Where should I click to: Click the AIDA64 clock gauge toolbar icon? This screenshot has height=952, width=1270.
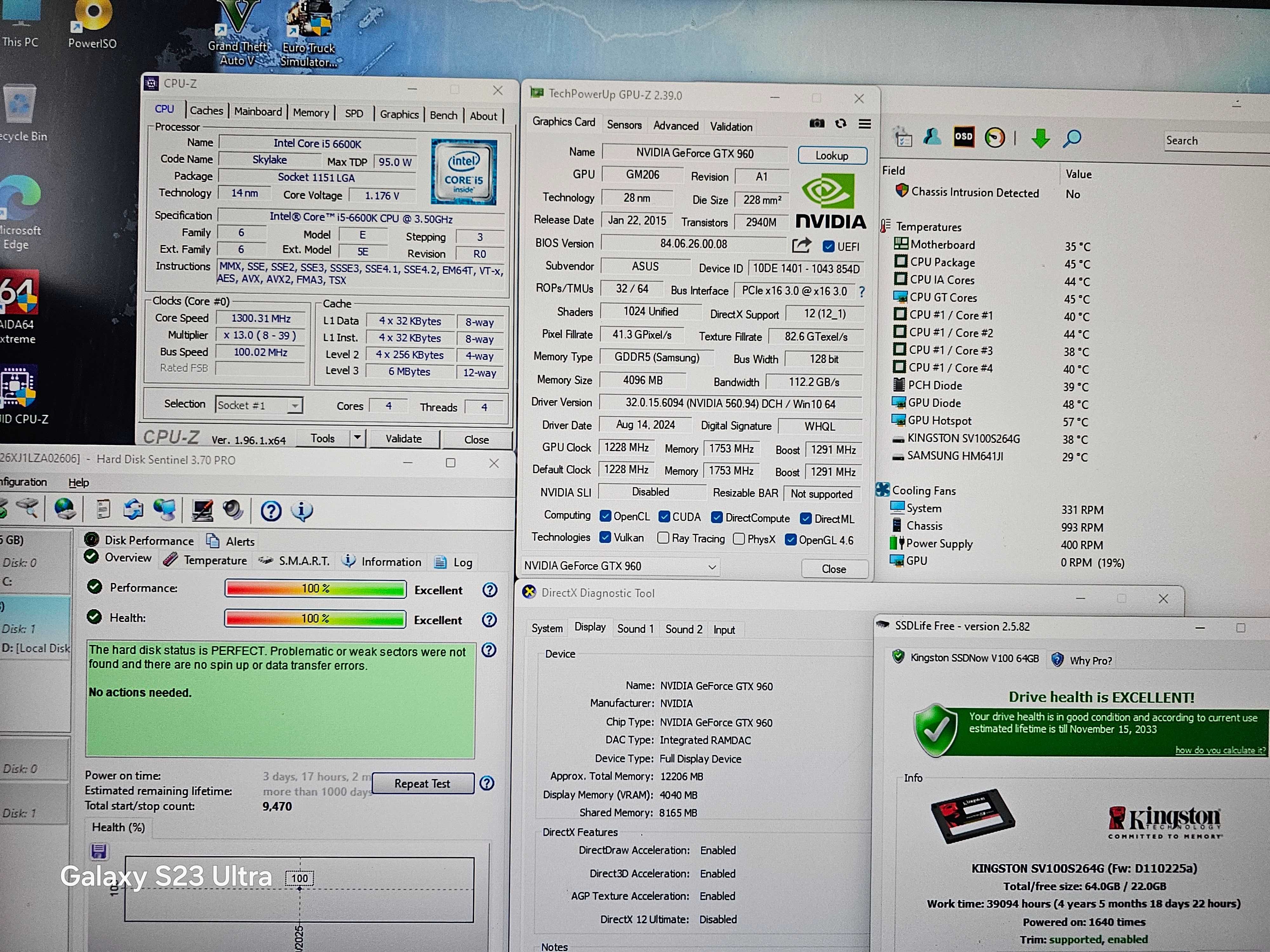994,138
